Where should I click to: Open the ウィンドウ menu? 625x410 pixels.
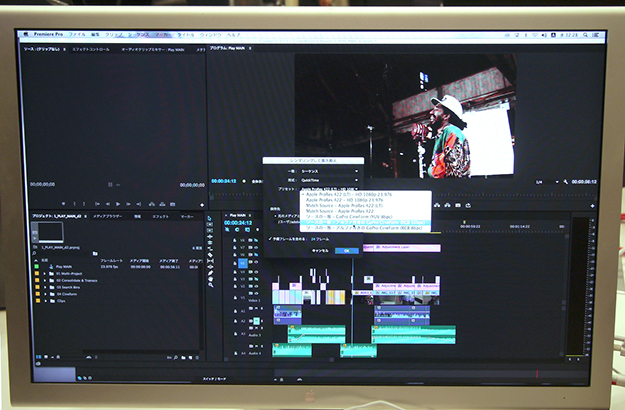(210, 35)
